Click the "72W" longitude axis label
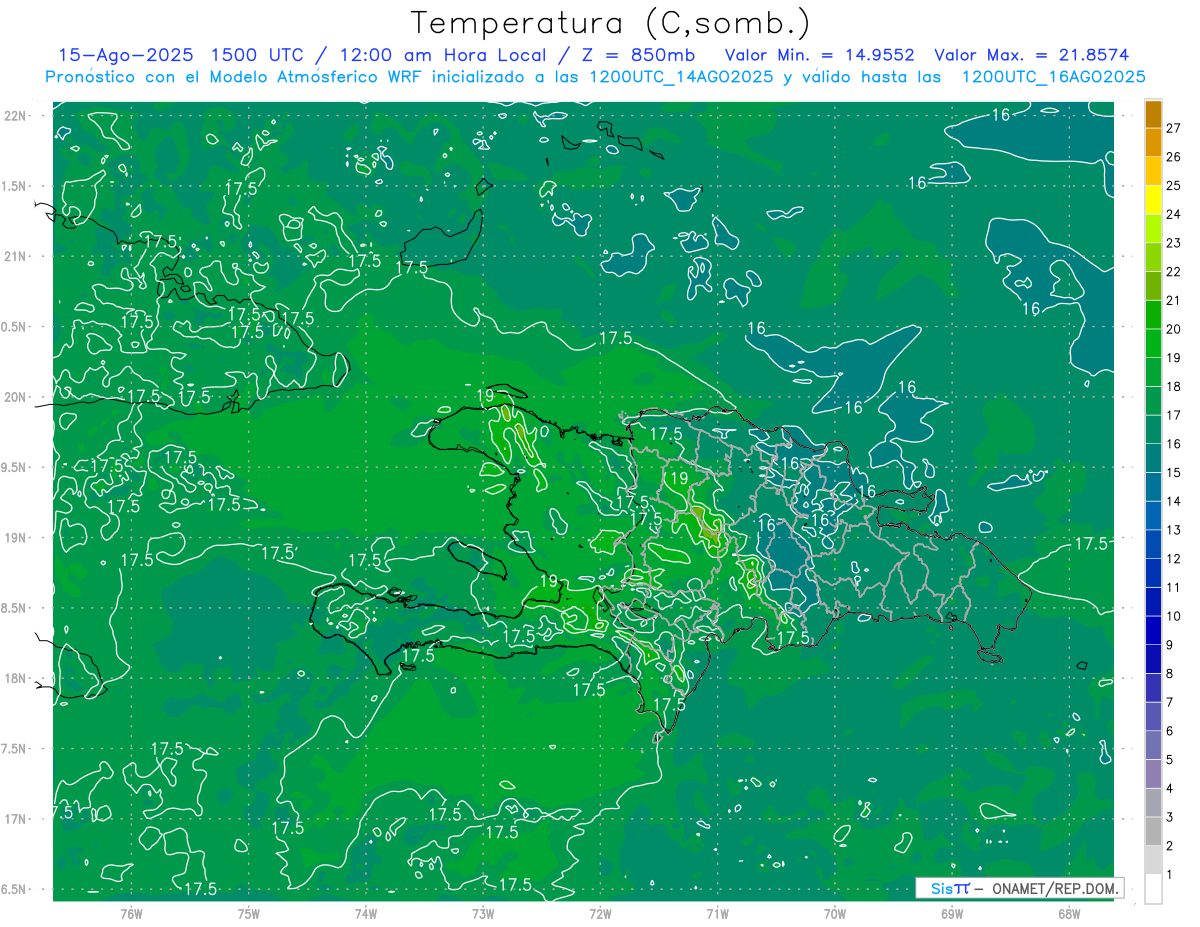The height and width of the screenshot is (927, 1200). tap(600, 912)
